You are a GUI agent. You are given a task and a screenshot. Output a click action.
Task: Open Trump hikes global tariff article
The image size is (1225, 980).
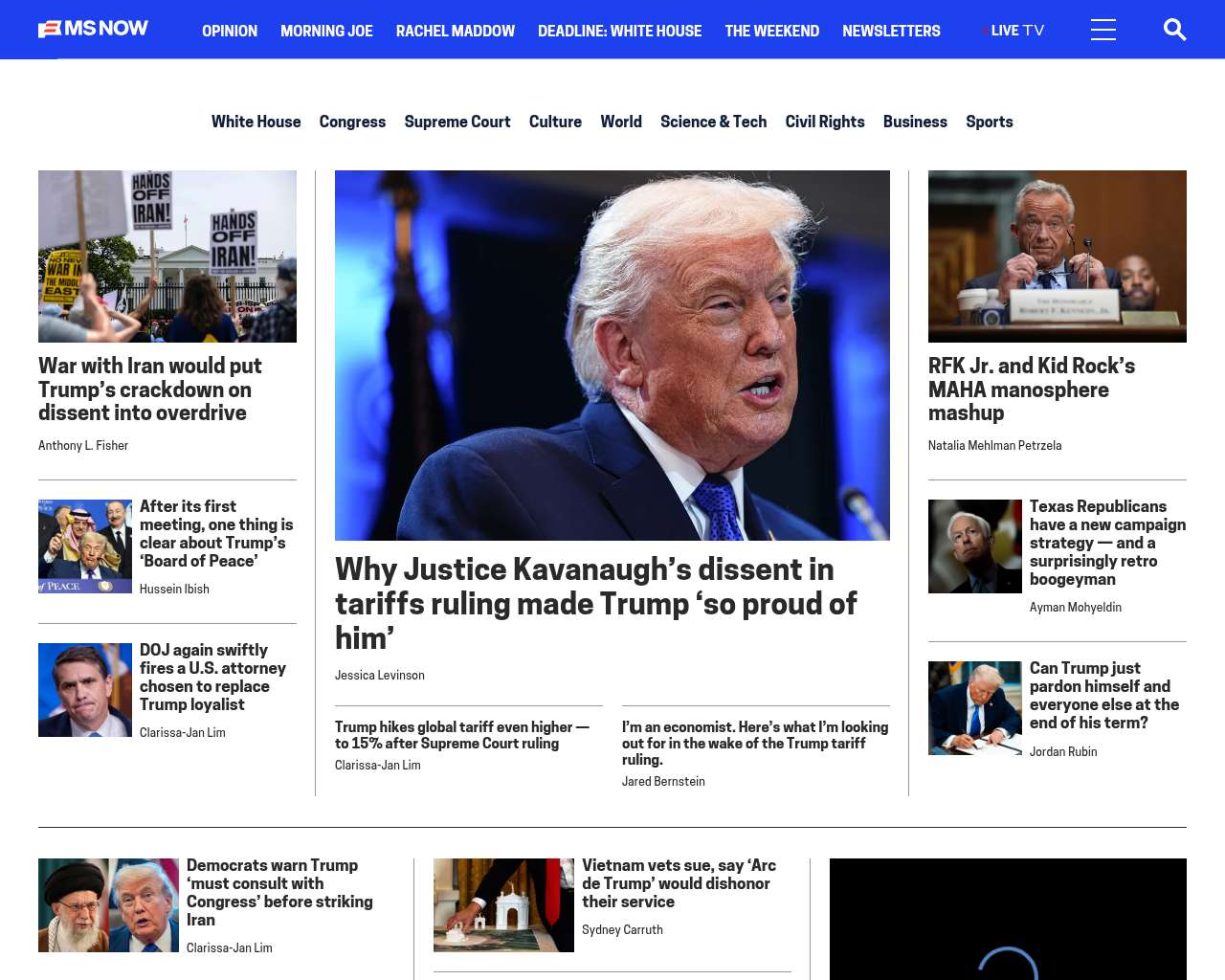click(x=461, y=735)
